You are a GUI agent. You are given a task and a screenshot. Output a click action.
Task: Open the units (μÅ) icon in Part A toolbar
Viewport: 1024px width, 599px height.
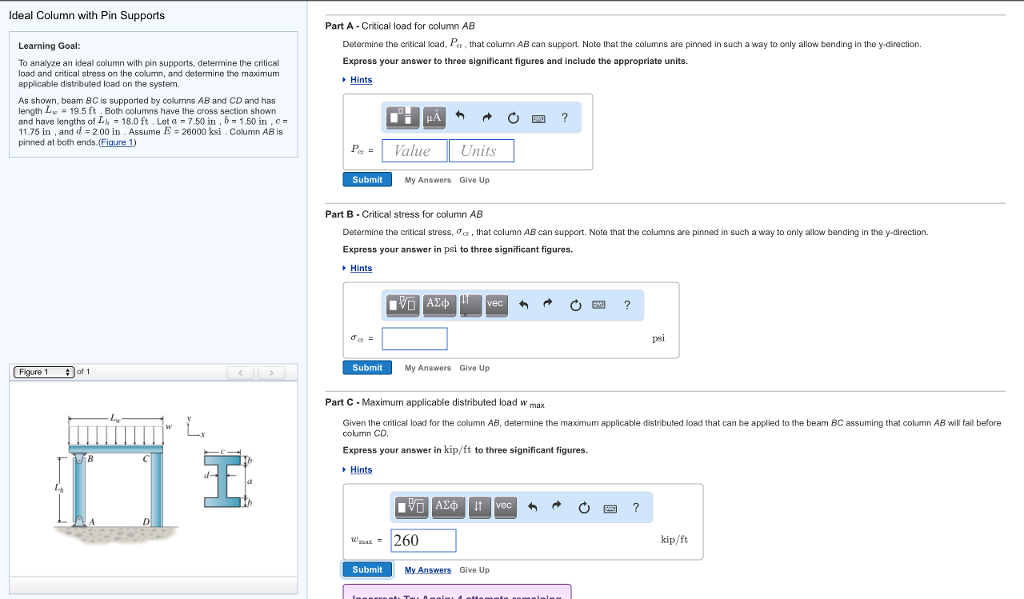tap(434, 117)
